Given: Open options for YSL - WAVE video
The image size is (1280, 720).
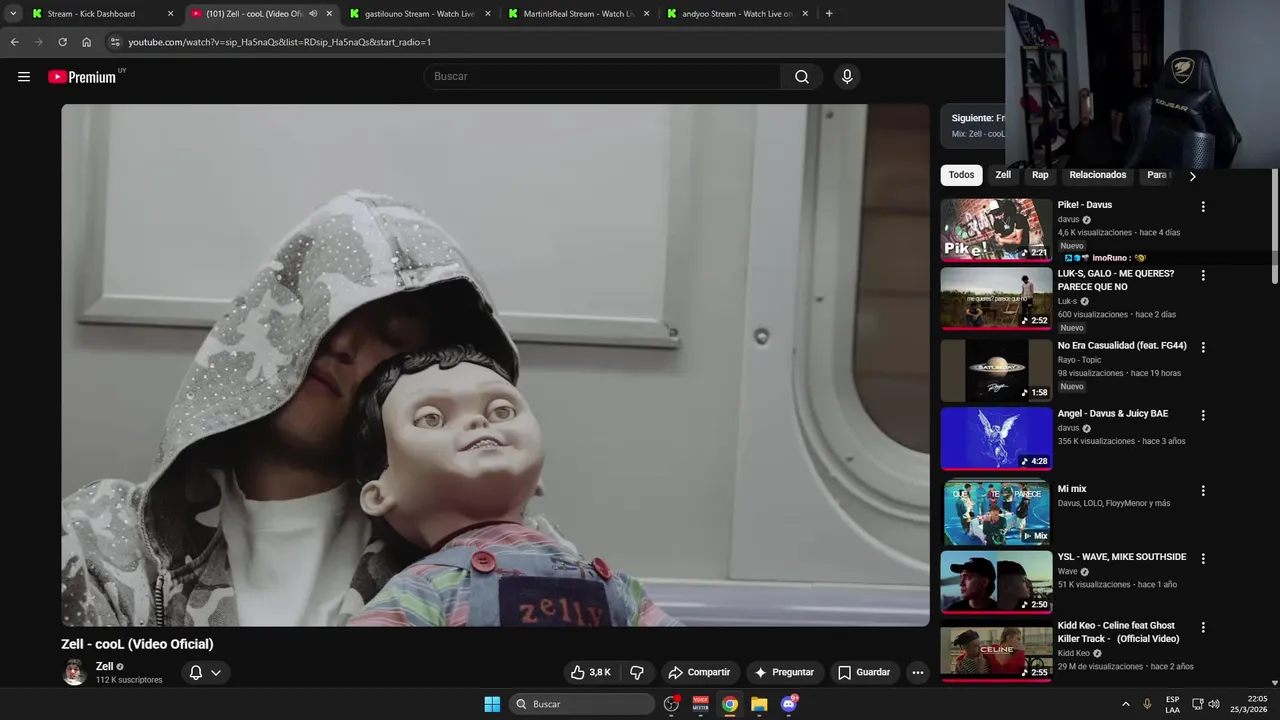Looking at the screenshot, I should [x=1203, y=559].
